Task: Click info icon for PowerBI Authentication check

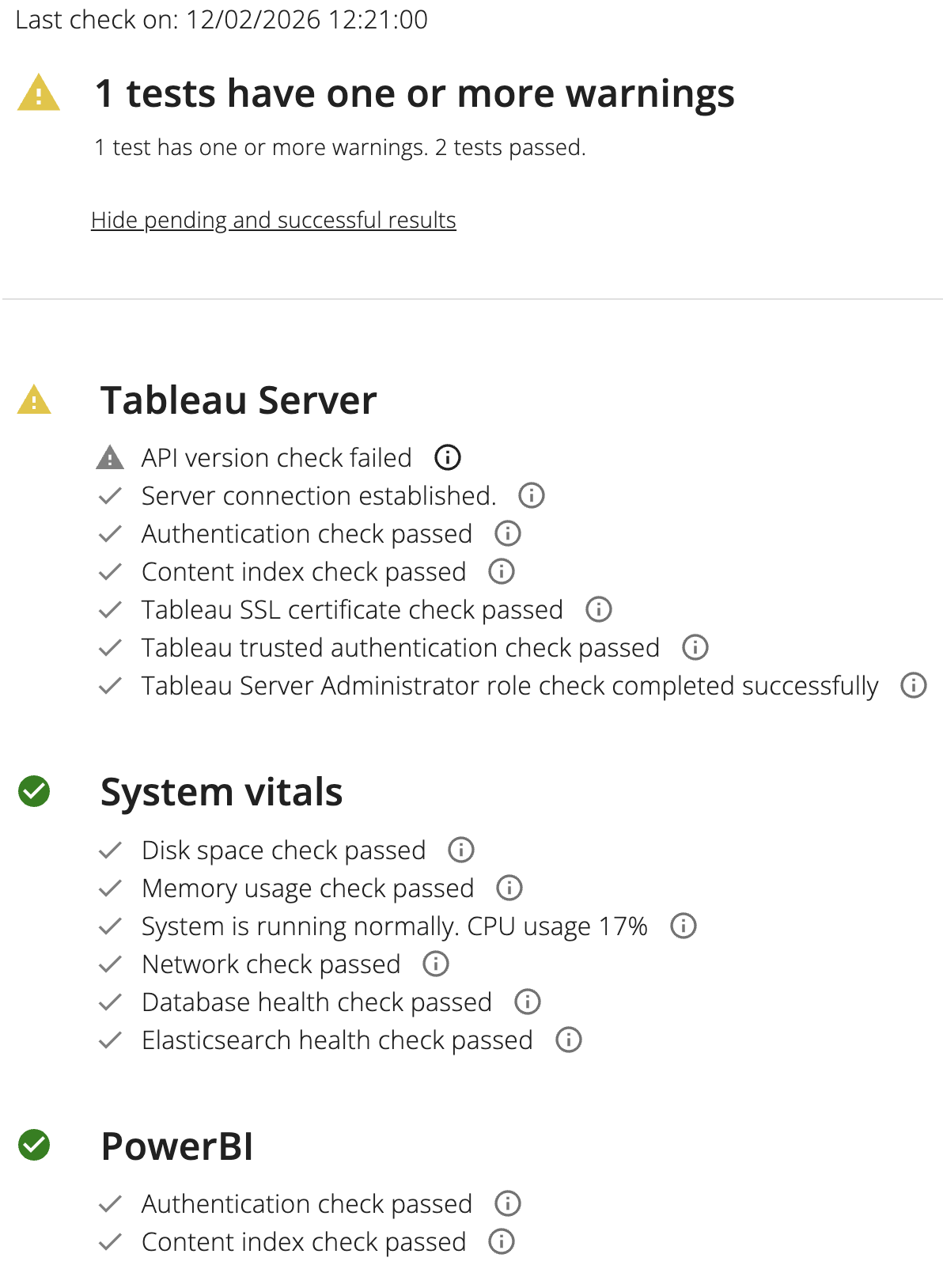Action: click(x=508, y=1203)
